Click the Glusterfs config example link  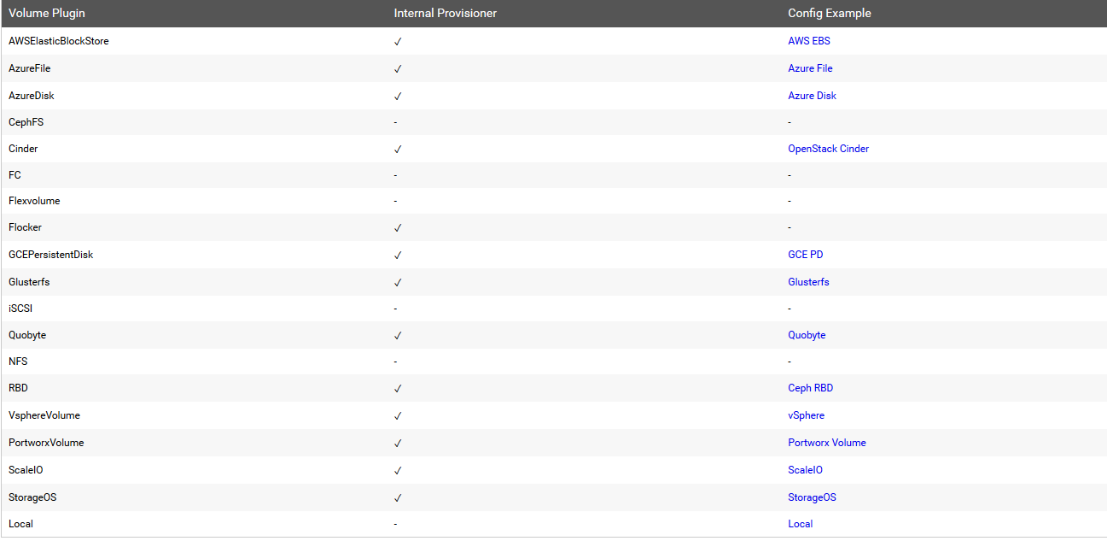coord(808,282)
